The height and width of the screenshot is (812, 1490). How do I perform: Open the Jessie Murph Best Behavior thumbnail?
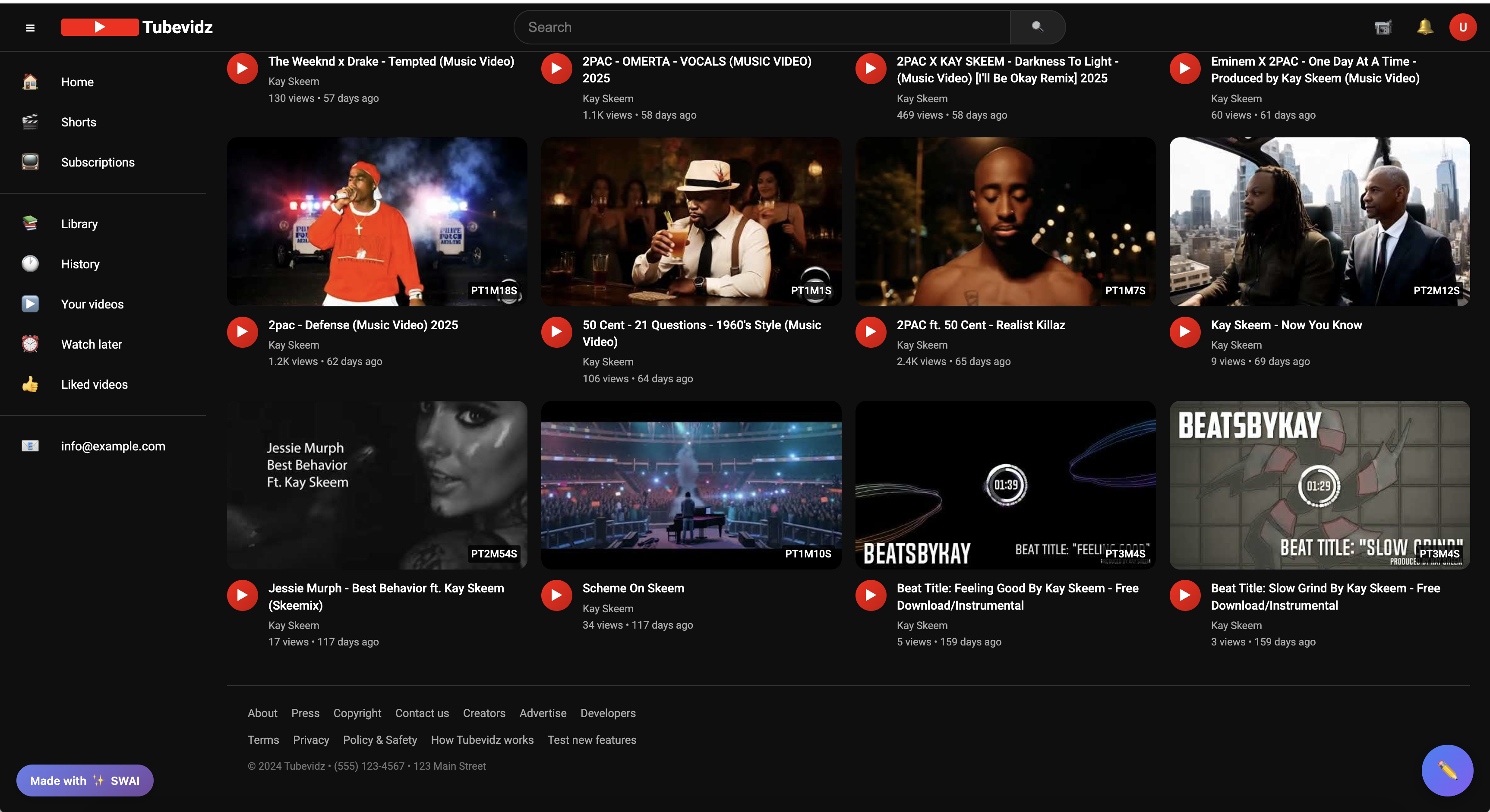[377, 485]
